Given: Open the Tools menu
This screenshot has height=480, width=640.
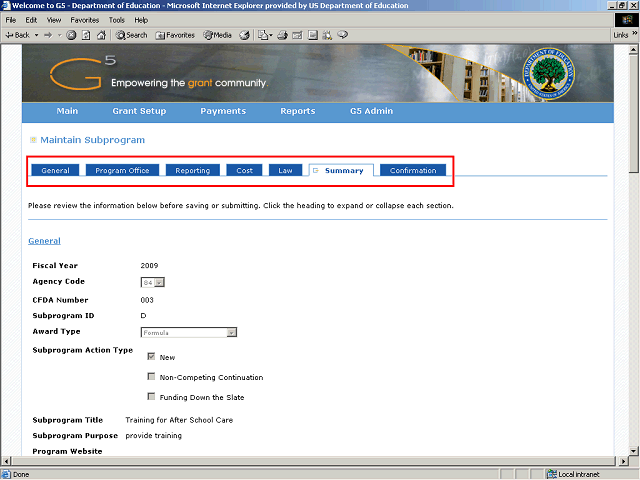Looking at the screenshot, I should [116, 20].
